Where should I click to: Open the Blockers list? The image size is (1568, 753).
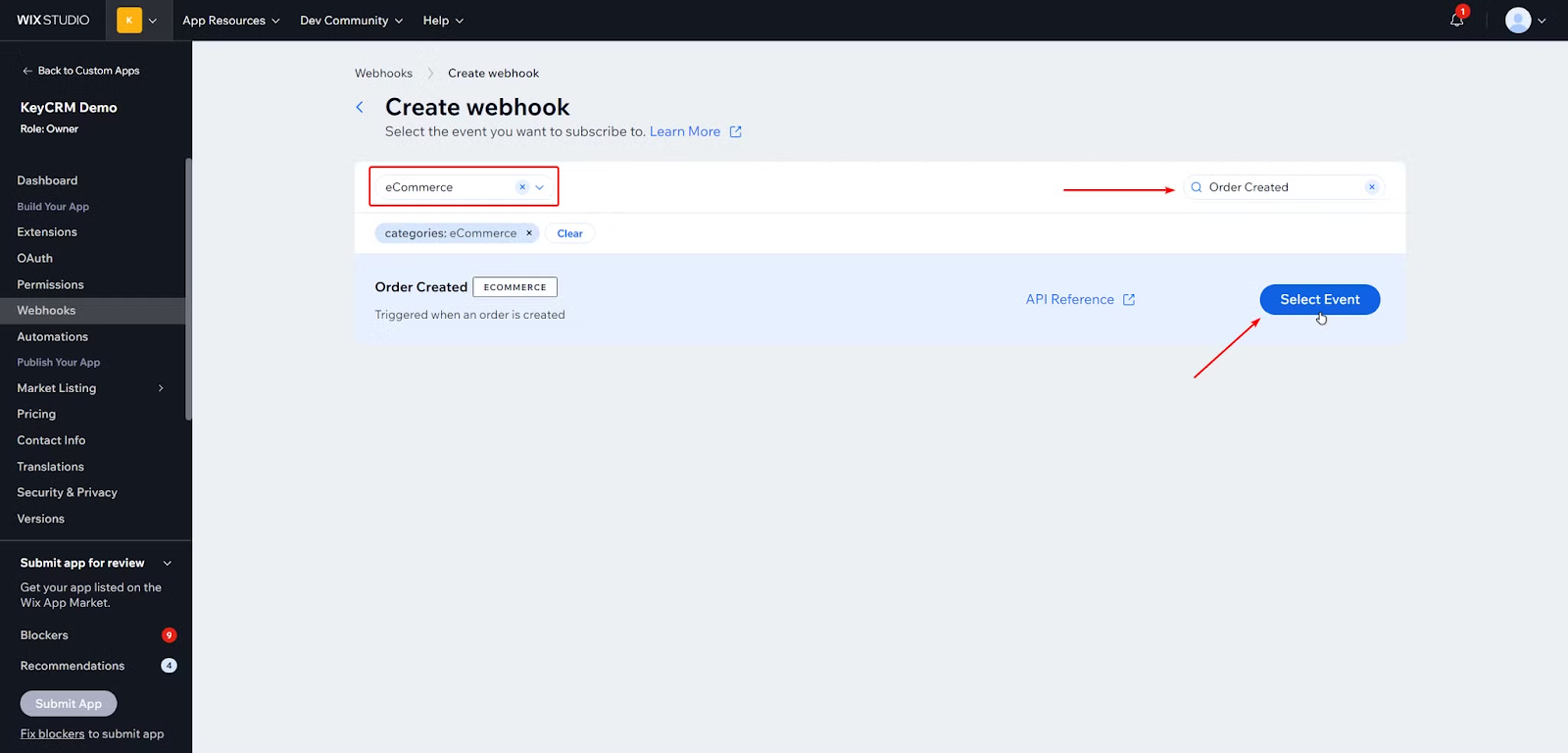(x=44, y=635)
